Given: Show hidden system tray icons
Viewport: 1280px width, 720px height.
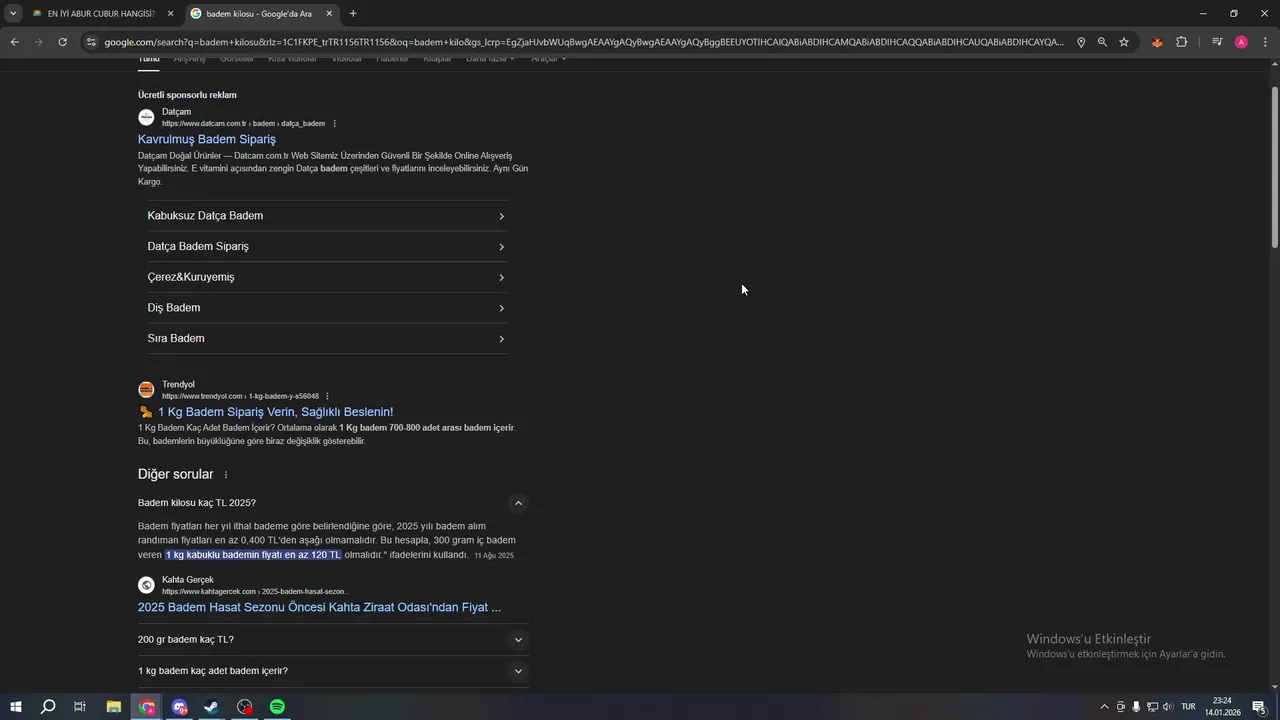Looking at the screenshot, I should click(x=1104, y=707).
